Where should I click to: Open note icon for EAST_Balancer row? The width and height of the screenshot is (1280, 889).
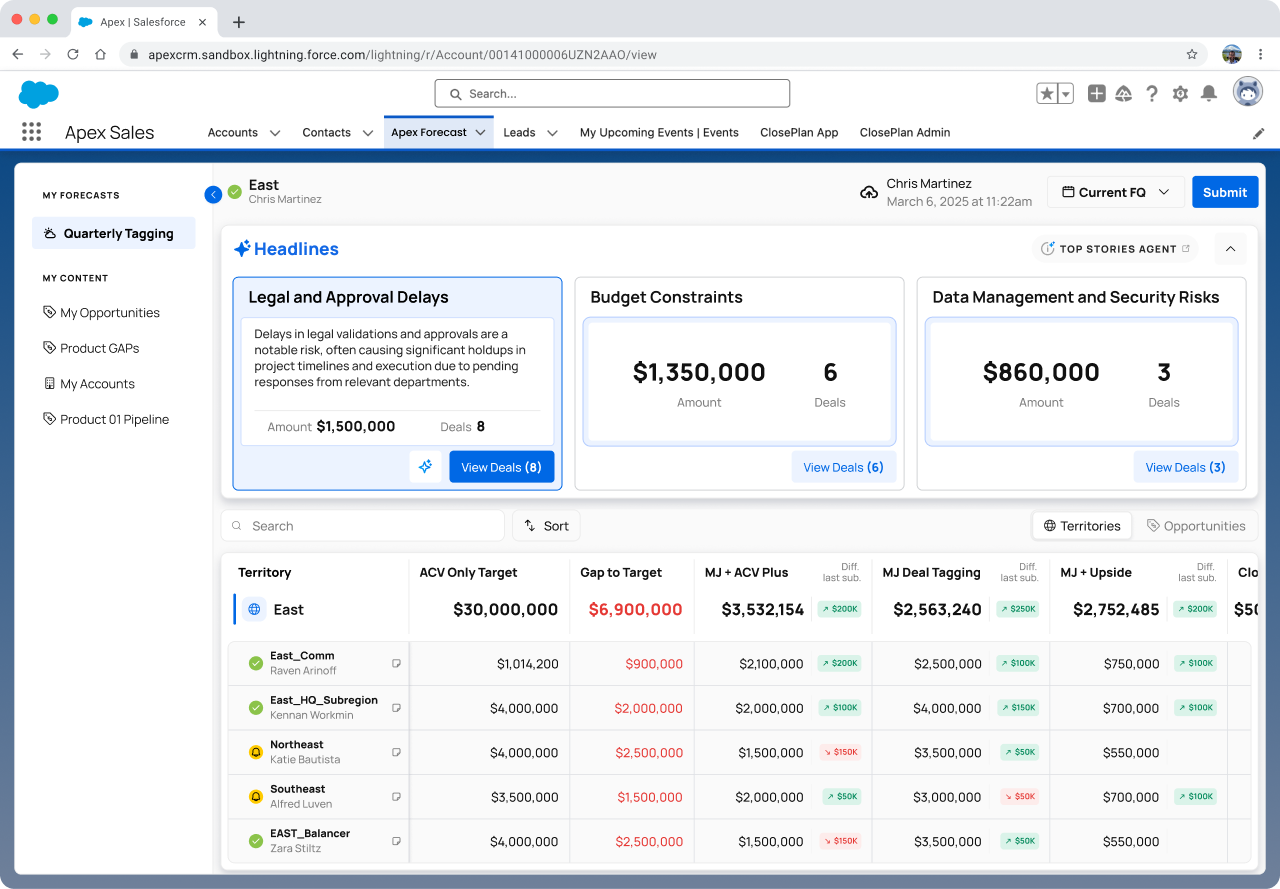click(396, 841)
